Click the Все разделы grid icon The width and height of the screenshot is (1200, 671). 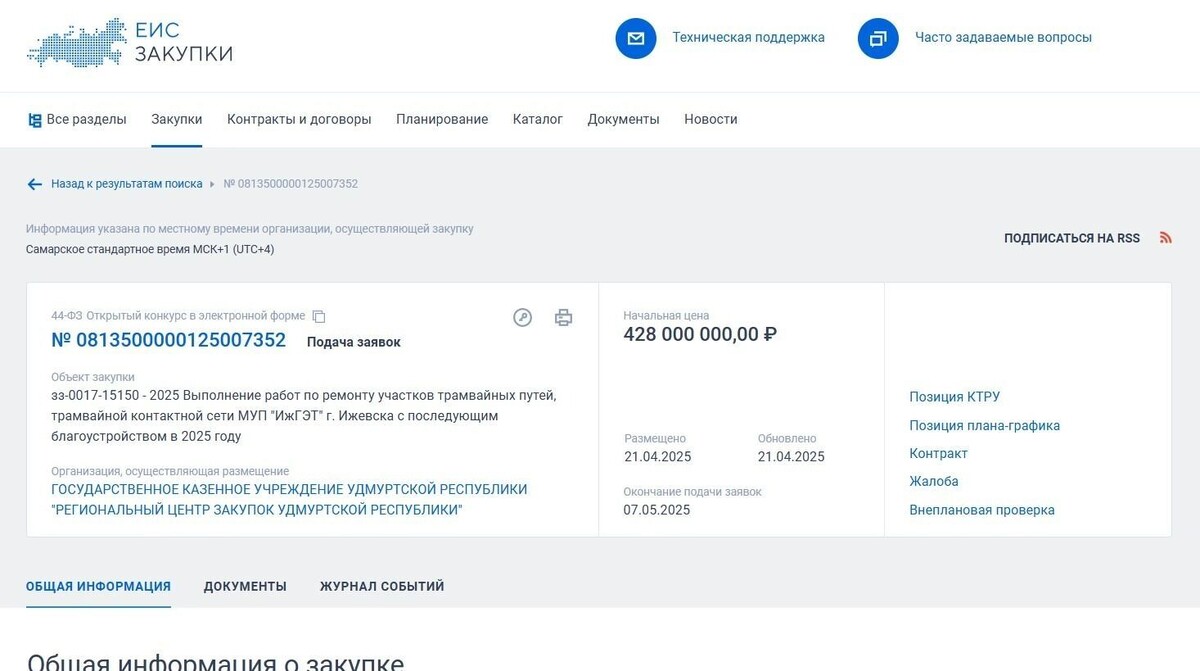coord(33,119)
